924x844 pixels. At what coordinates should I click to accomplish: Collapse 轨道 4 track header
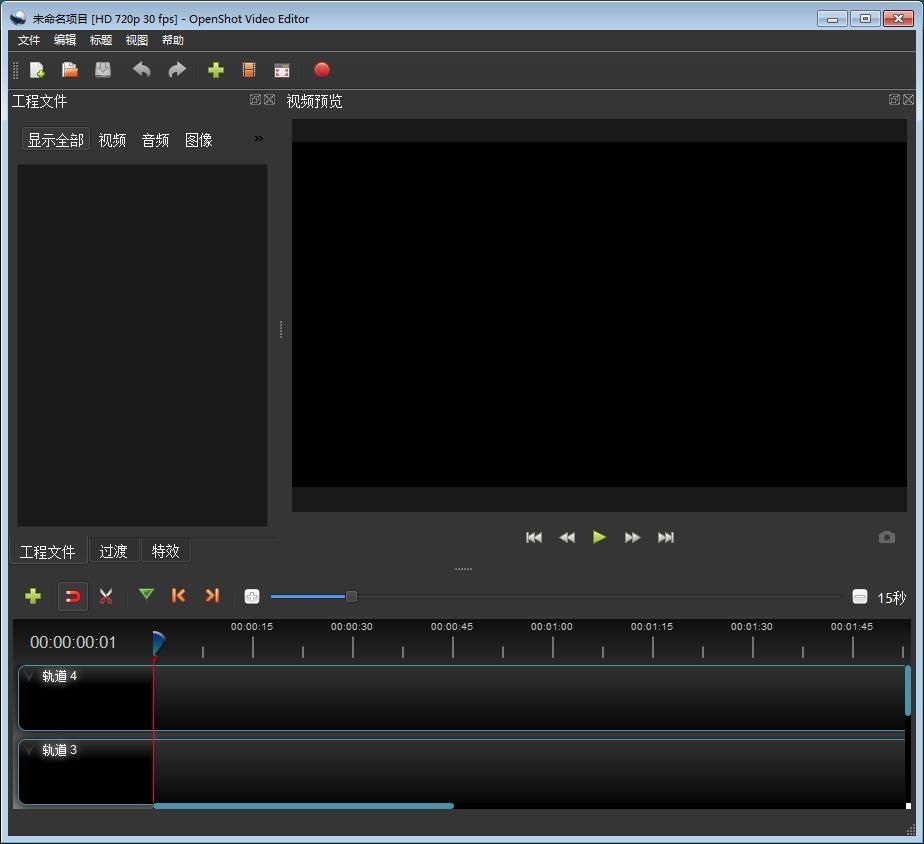[29, 675]
